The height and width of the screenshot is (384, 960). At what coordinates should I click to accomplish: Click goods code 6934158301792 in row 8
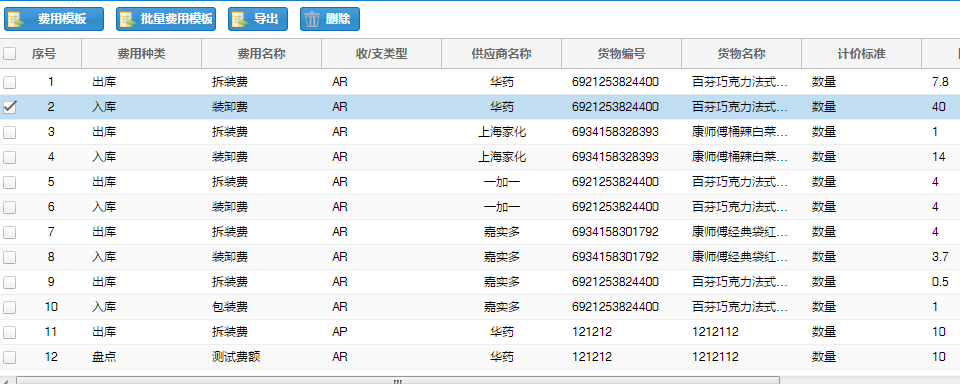click(x=615, y=257)
